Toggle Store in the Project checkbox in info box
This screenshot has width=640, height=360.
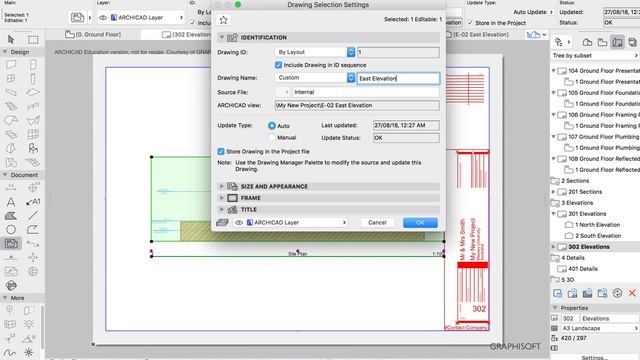470,23
